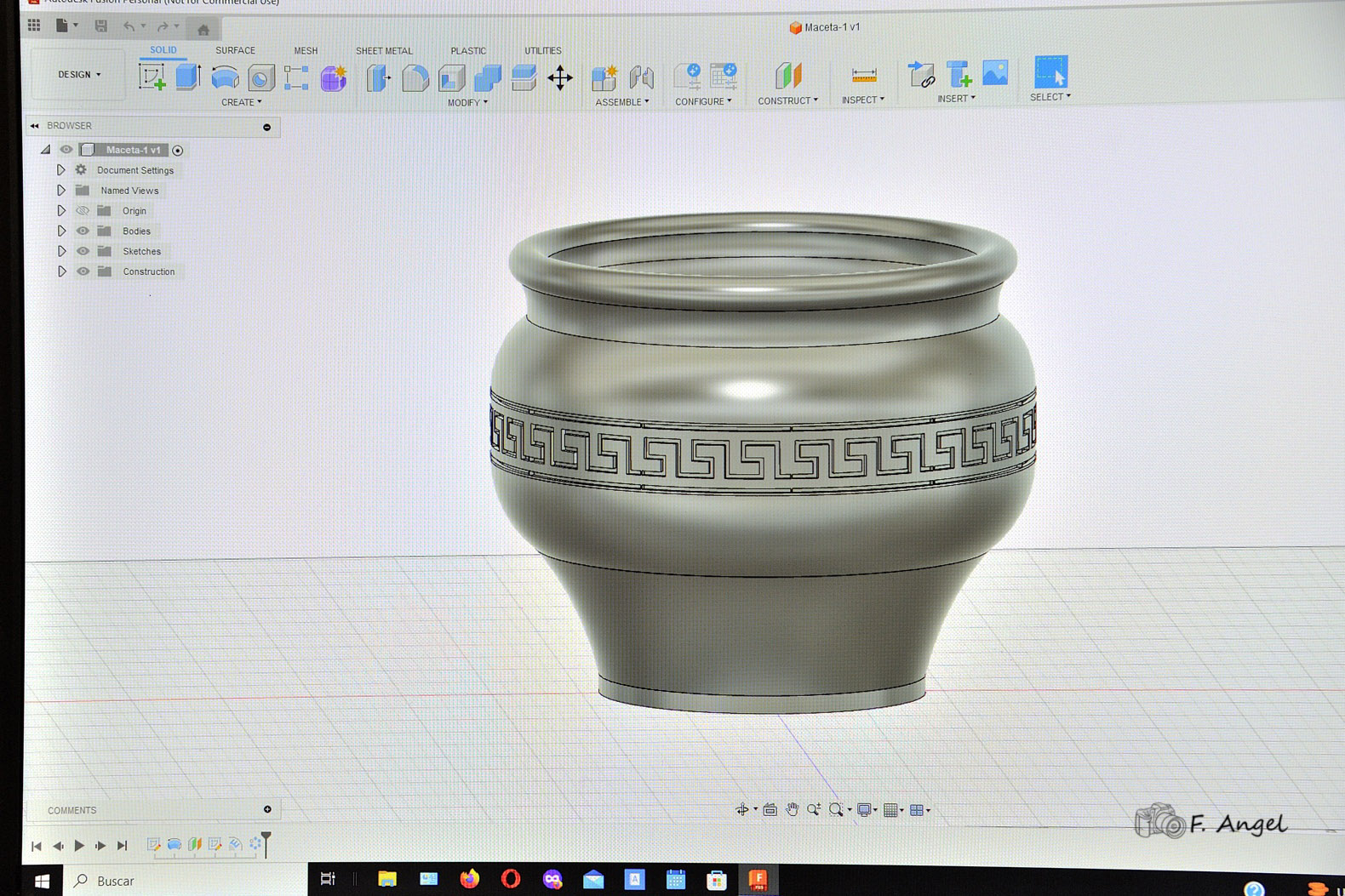Open the CONFIGURE dropdown menu
This screenshot has height=896, width=1345.
pos(703,101)
